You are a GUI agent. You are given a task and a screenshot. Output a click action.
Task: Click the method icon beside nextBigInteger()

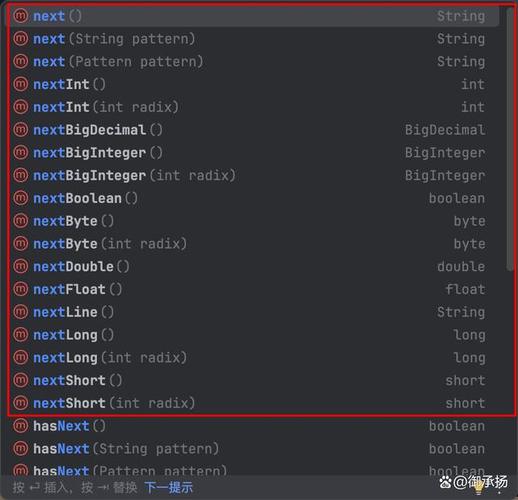(x=21, y=153)
